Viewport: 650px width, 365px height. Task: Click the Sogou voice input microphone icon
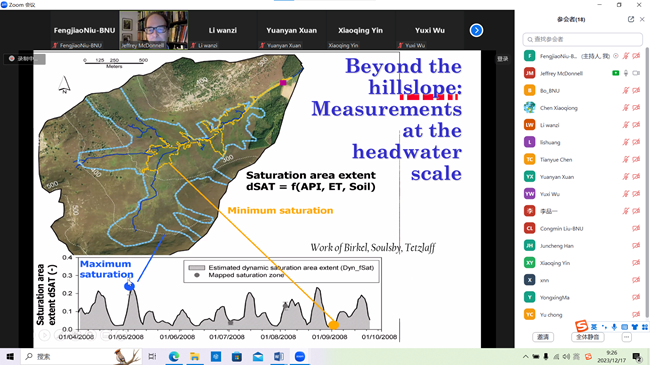[614, 327]
